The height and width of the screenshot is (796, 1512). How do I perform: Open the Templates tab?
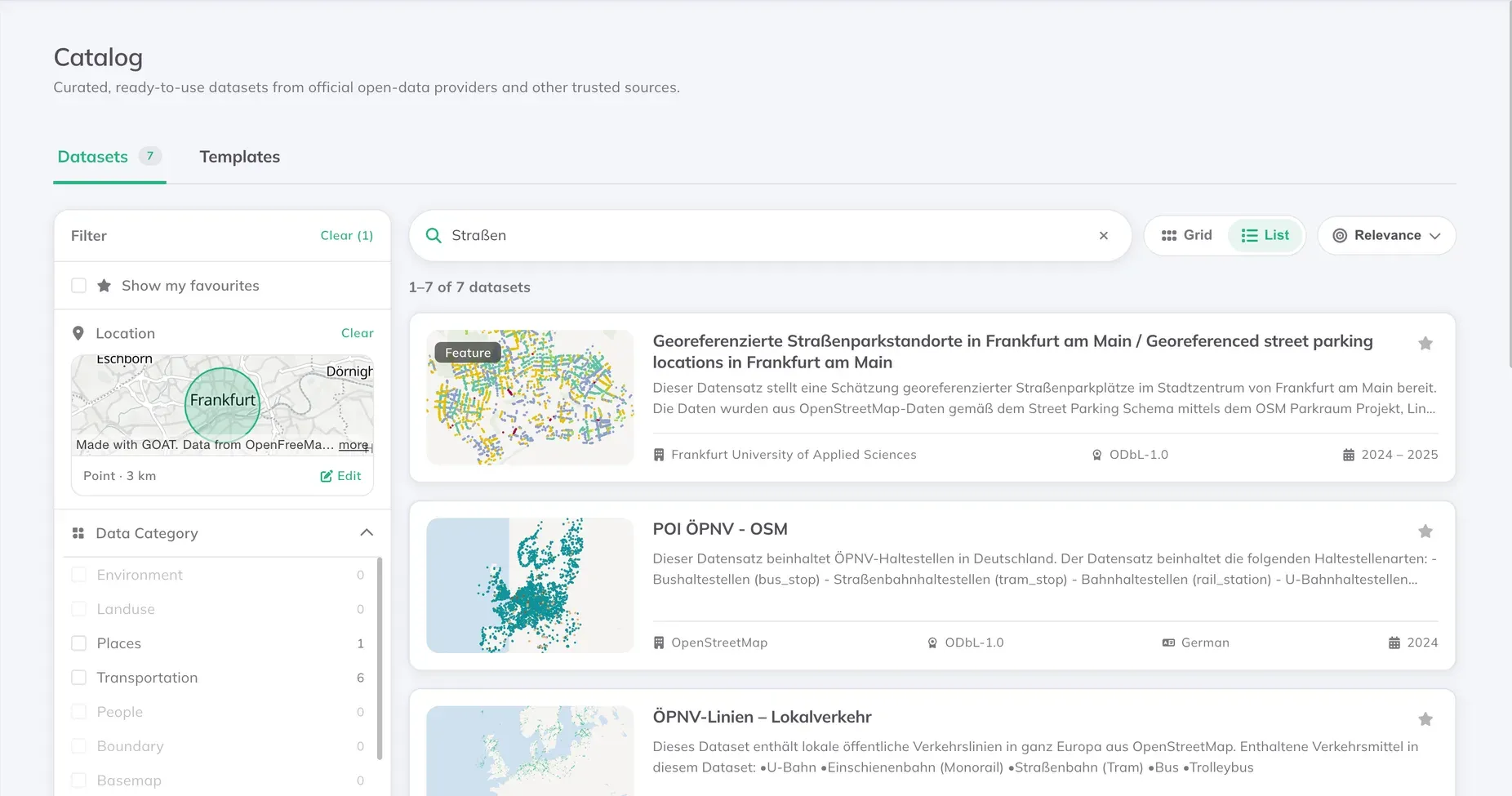pyautogui.click(x=240, y=157)
